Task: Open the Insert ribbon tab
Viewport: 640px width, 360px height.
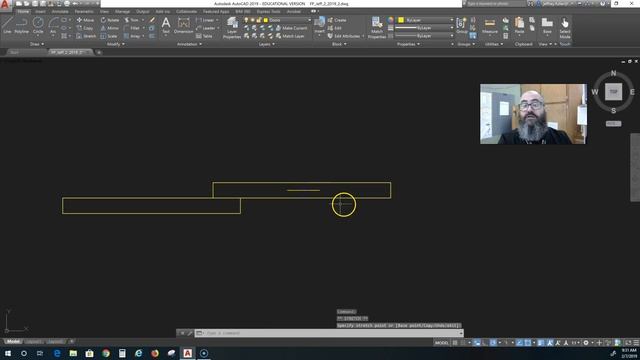Action: (40, 12)
